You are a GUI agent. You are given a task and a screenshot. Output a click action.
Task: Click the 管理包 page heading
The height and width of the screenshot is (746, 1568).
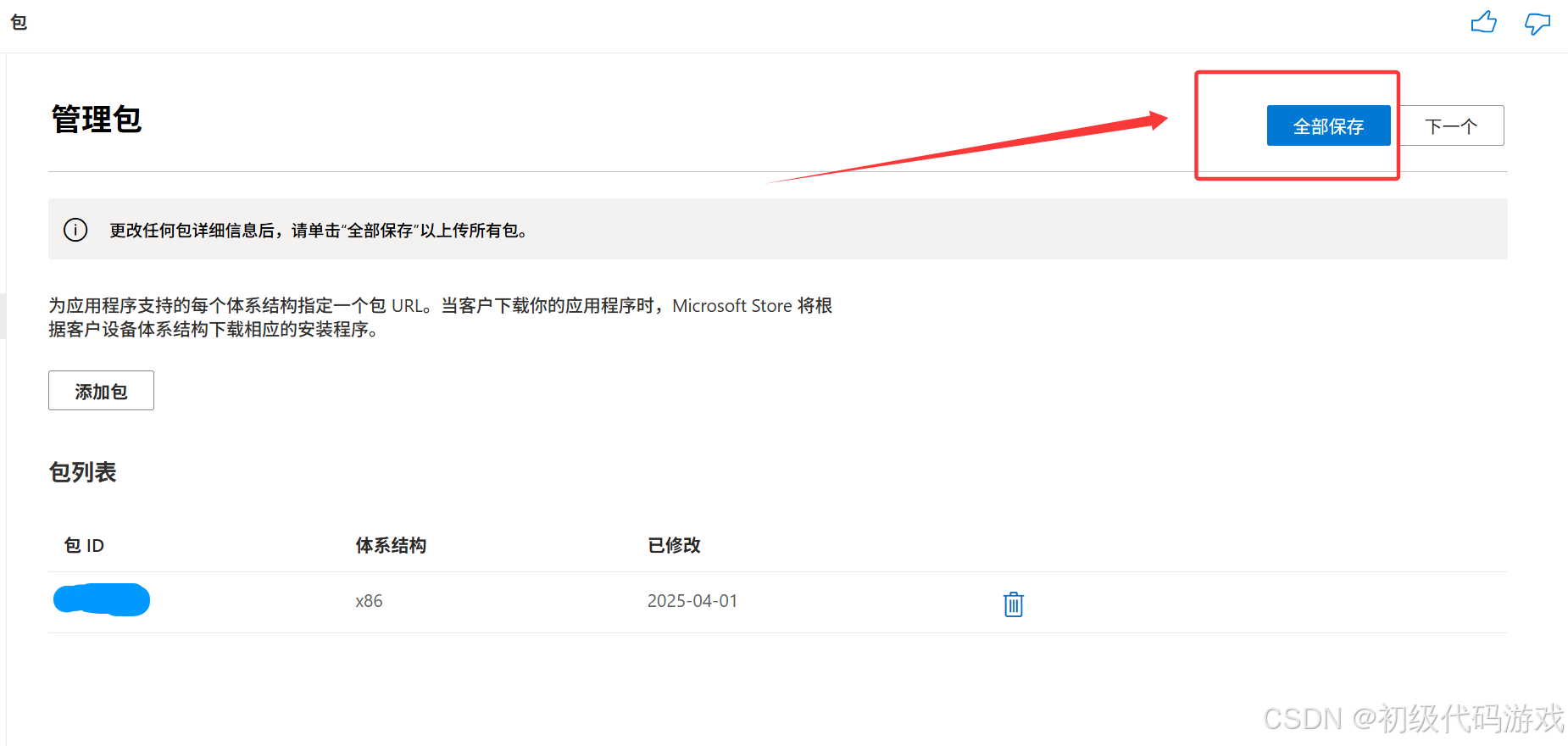[x=97, y=120]
